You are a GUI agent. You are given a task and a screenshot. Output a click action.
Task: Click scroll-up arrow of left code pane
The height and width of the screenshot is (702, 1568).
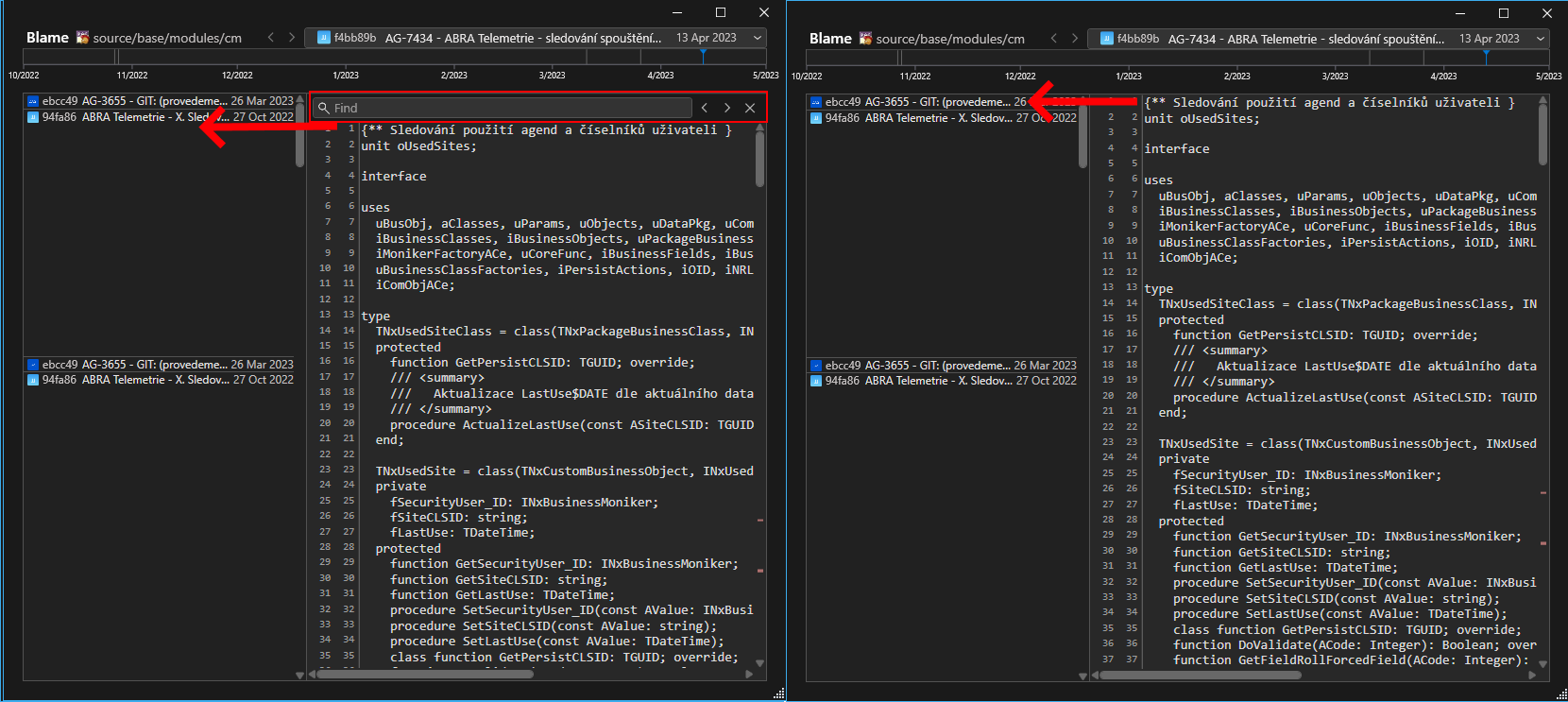pos(759,126)
